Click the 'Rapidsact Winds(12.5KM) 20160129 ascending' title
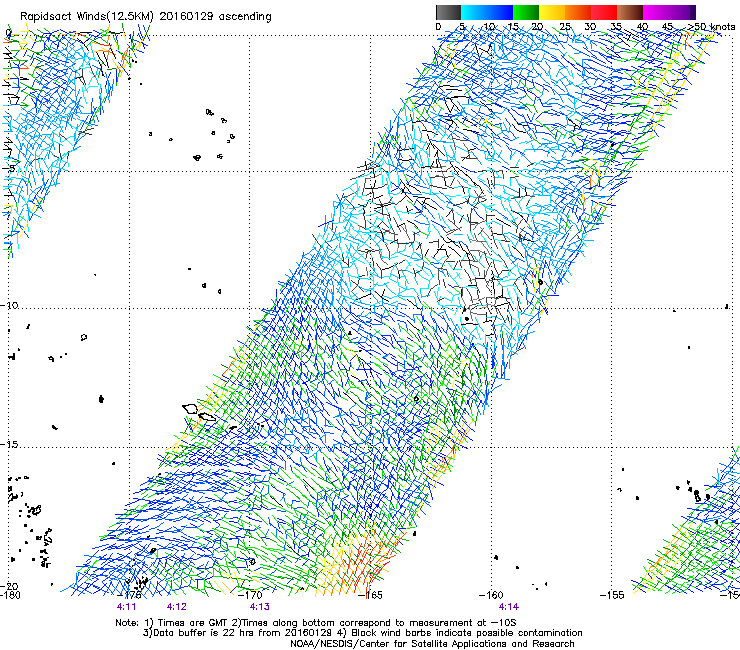740x650 pixels. [146, 17]
